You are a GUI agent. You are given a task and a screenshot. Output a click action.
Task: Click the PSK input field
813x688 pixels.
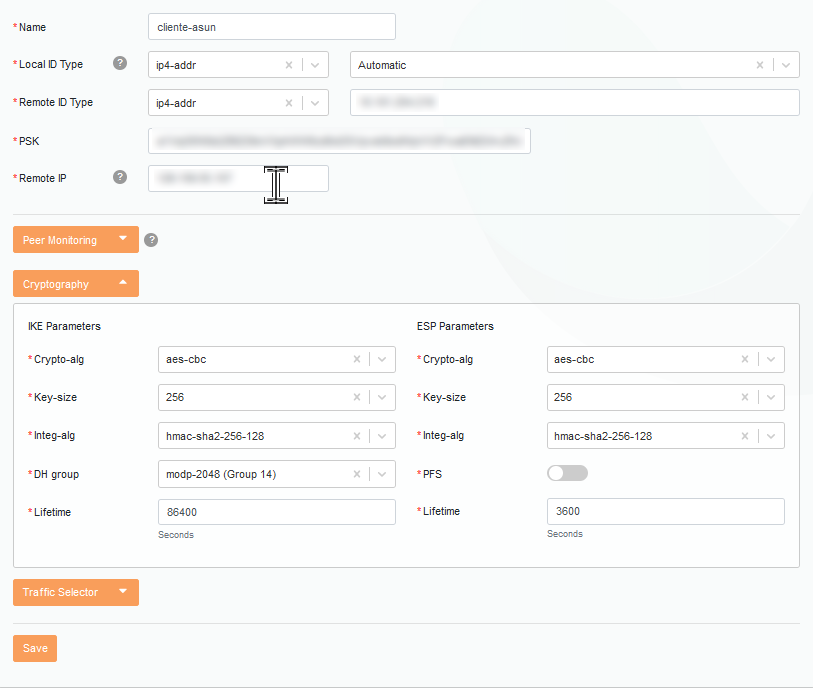pyautogui.click(x=339, y=141)
